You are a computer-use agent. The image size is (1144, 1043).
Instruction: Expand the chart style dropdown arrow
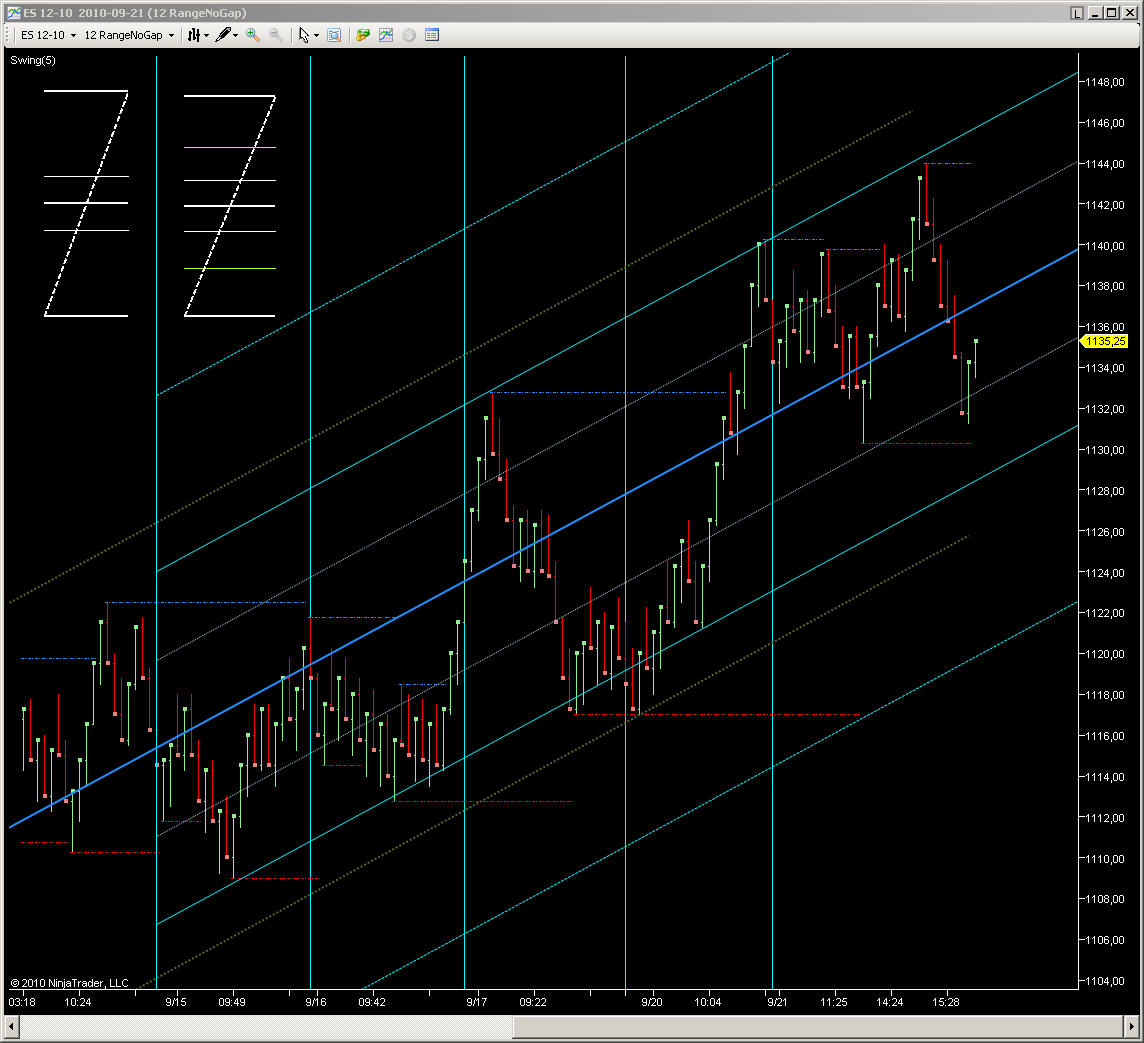pos(206,35)
